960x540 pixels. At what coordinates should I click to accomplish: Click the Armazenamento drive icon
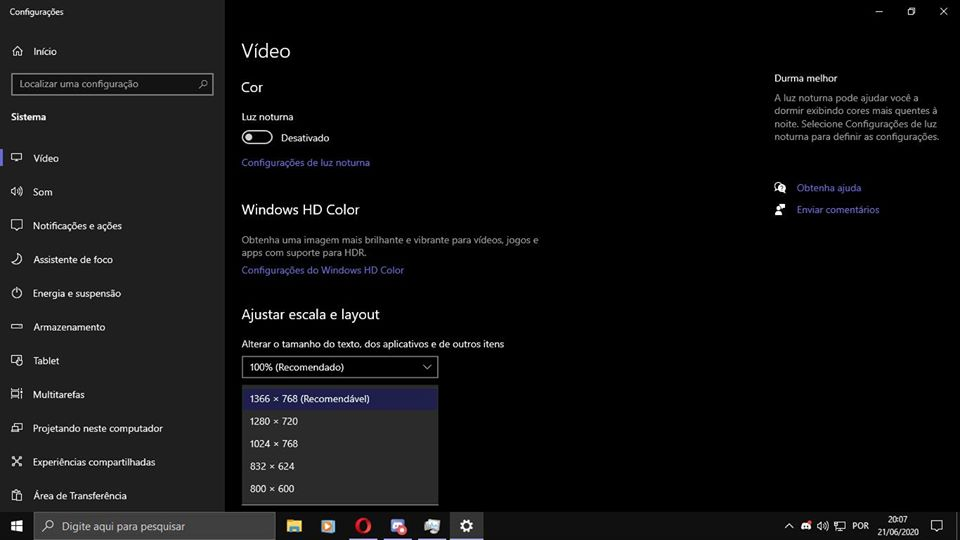17,326
